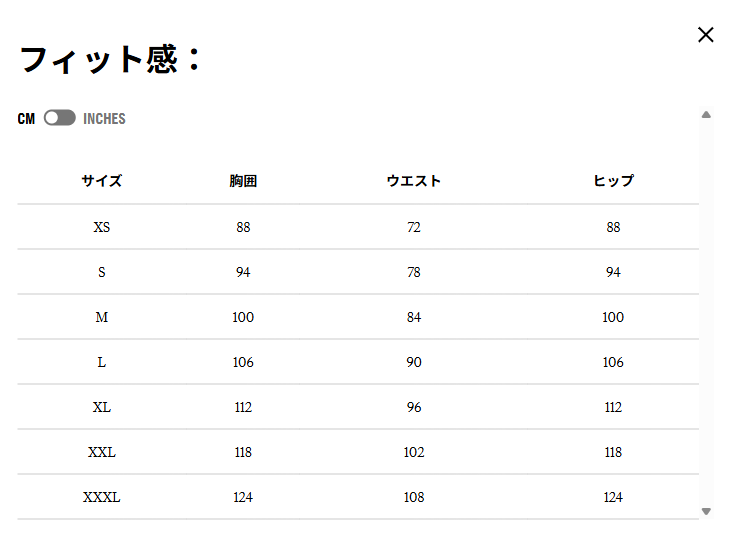Select the XXXL size row label

(x=102, y=497)
